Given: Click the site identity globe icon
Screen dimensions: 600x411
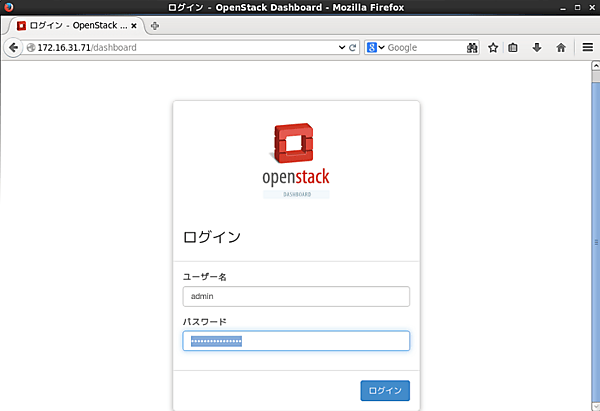Looking at the screenshot, I should (31, 47).
